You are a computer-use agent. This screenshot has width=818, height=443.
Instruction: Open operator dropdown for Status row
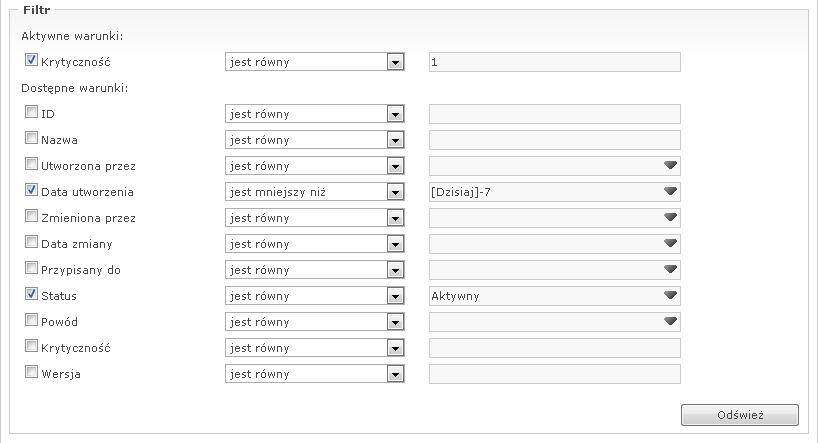pos(396,296)
